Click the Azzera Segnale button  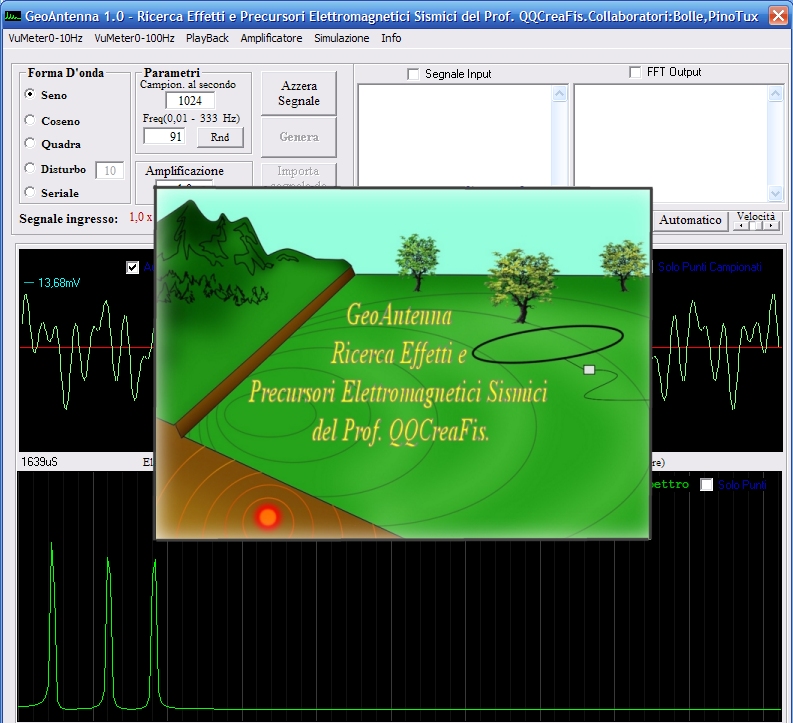(x=299, y=94)
